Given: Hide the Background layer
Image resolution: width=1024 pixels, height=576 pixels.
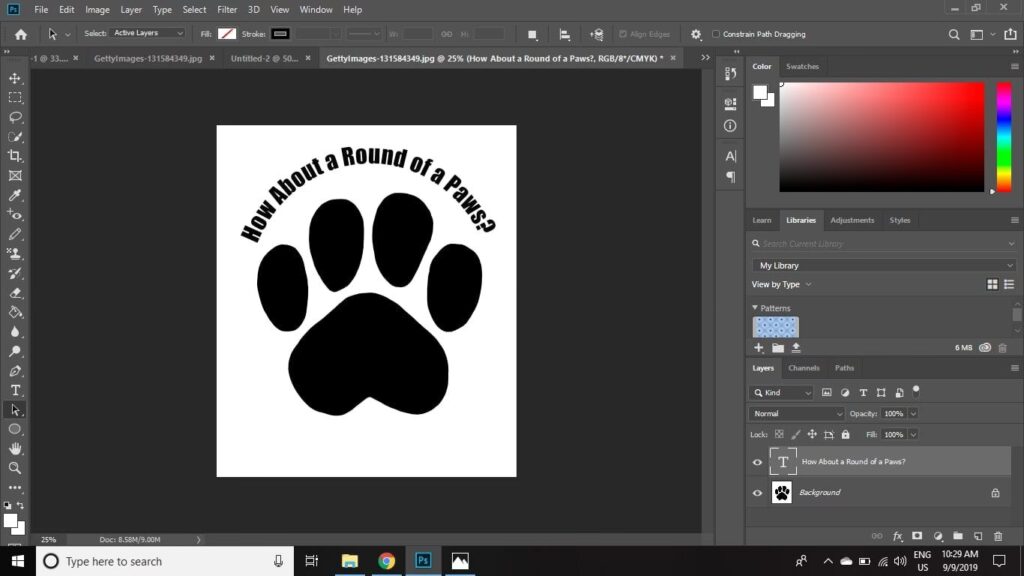Looking at the screenshot, I should pos(757,493).
